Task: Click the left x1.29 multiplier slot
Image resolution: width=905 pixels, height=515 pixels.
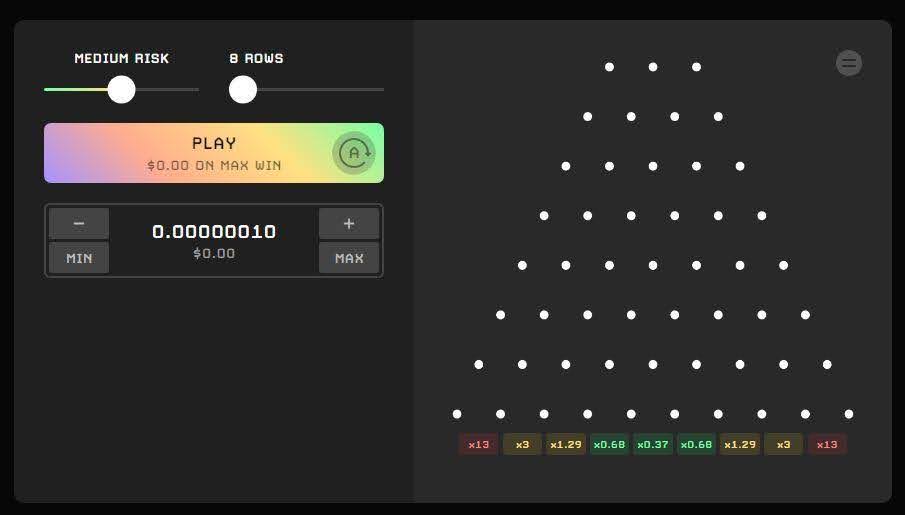Action: [566, 444]
